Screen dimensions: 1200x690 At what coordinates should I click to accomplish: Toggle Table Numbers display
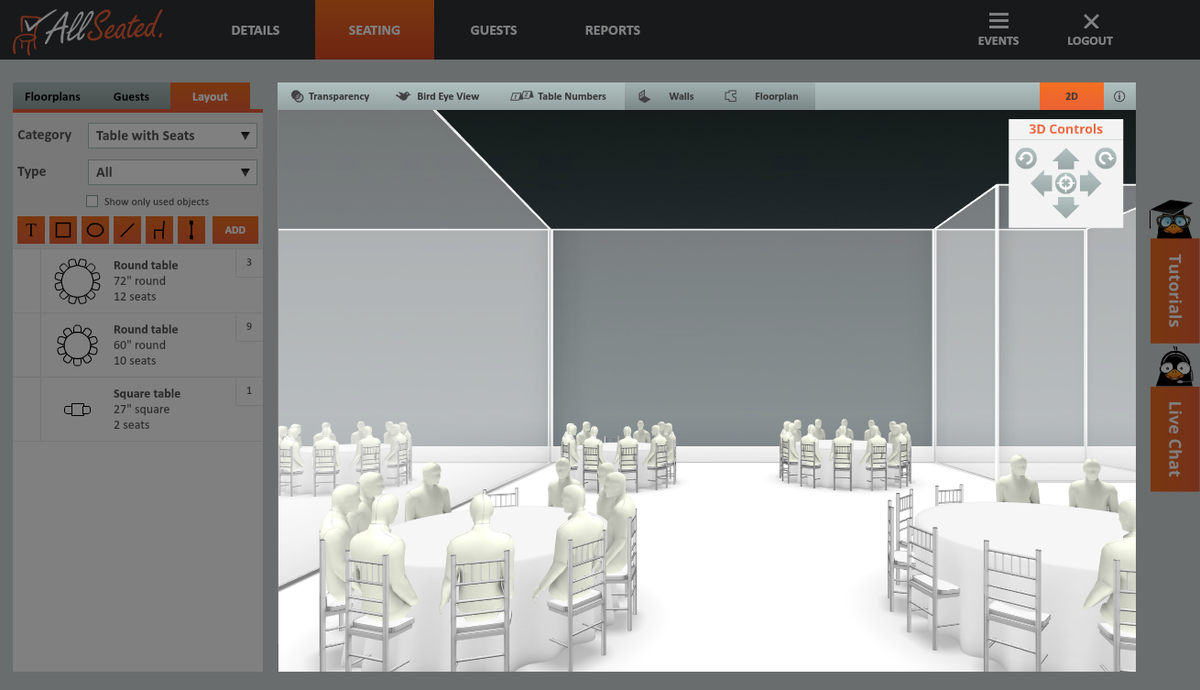tap(558, 97)
